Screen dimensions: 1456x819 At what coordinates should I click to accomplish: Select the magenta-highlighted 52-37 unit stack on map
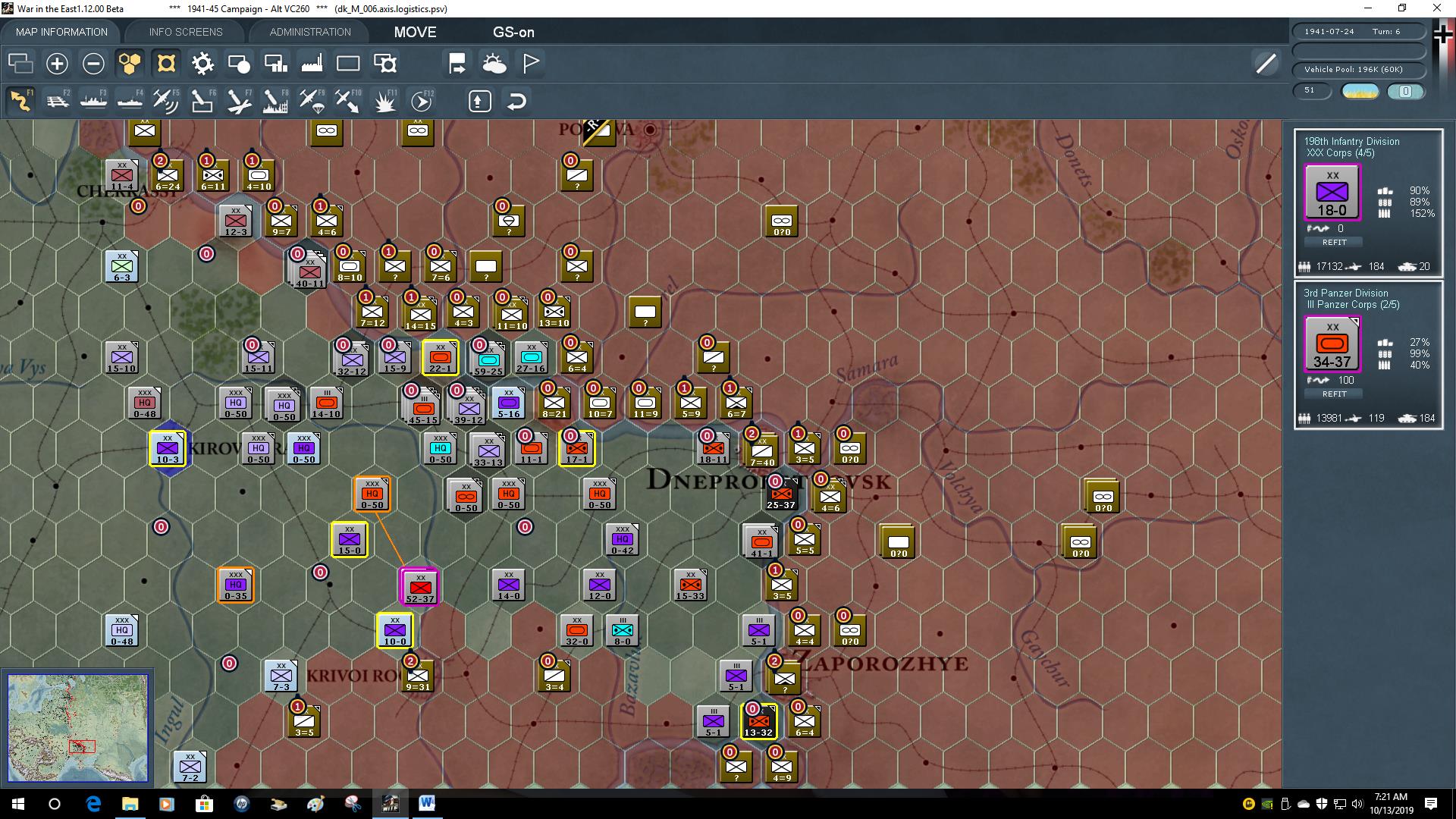click(x=419, y=587)
